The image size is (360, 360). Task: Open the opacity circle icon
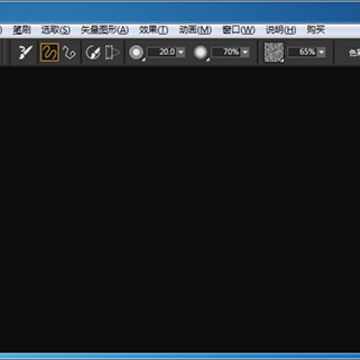tap(201, 52)
